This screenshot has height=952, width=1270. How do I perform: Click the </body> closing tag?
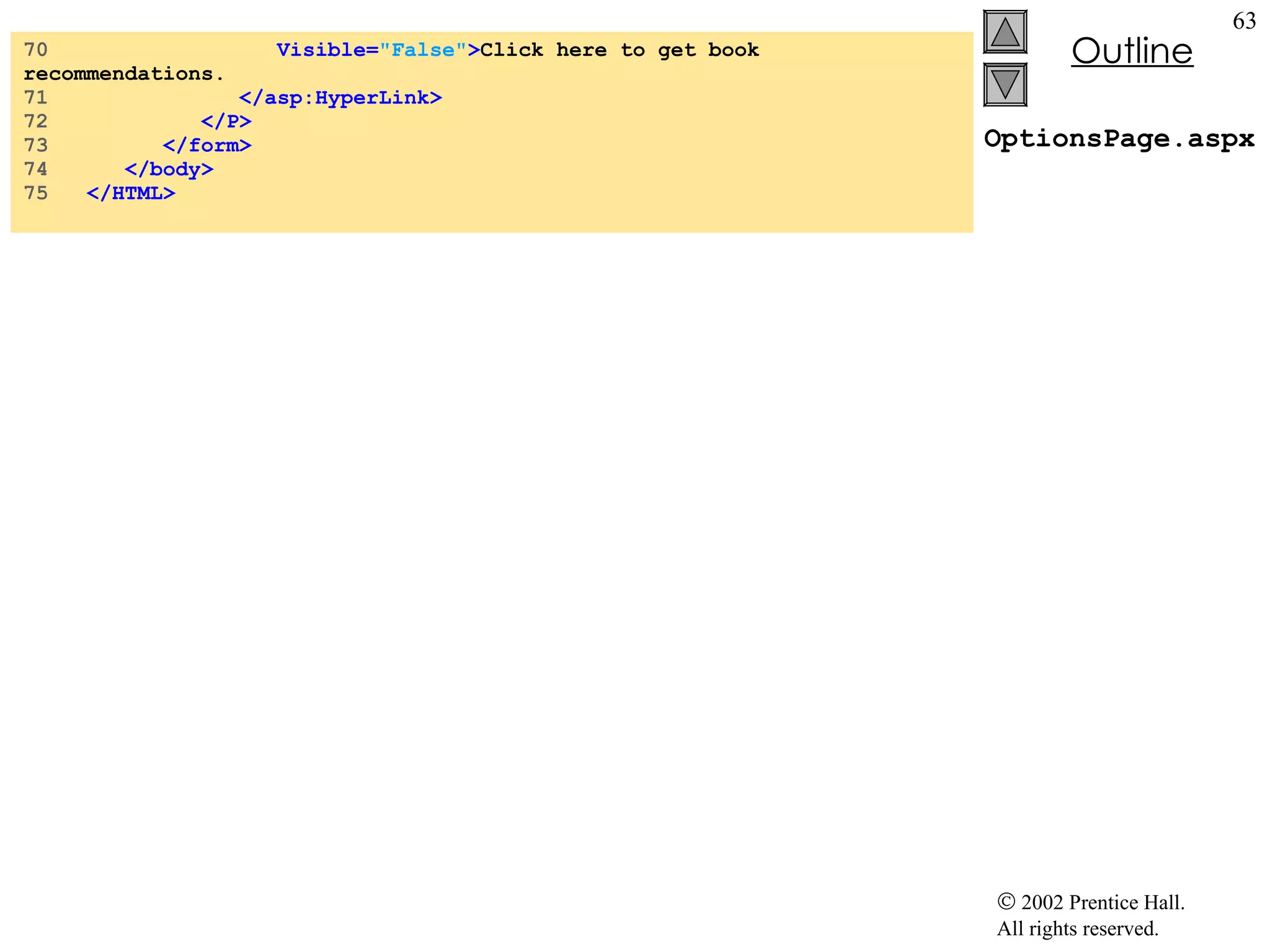pos(169,169)
